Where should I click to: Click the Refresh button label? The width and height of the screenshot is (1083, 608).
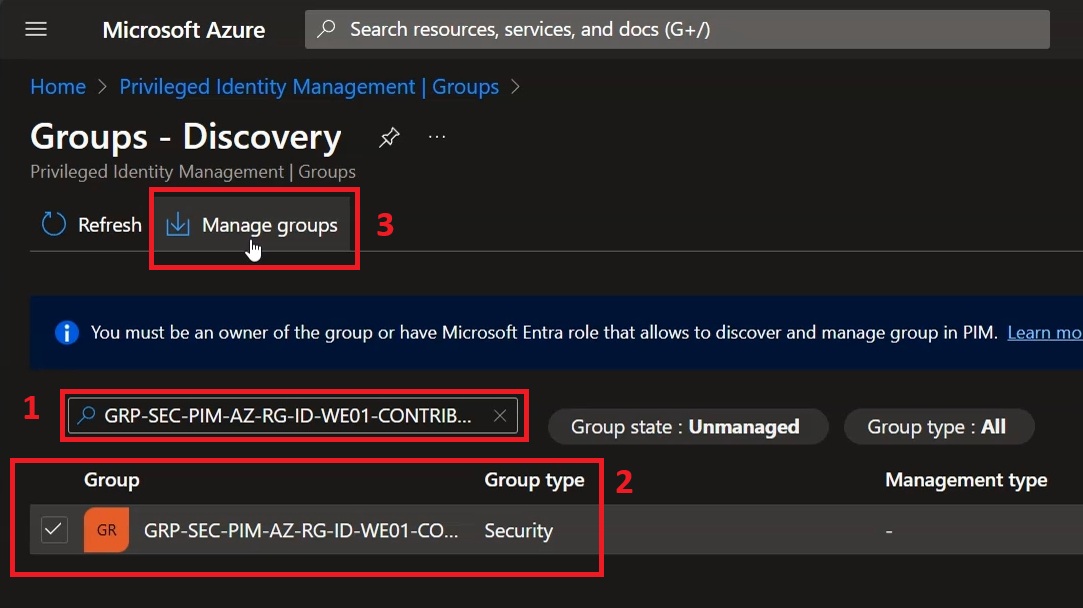click(110, 225)
